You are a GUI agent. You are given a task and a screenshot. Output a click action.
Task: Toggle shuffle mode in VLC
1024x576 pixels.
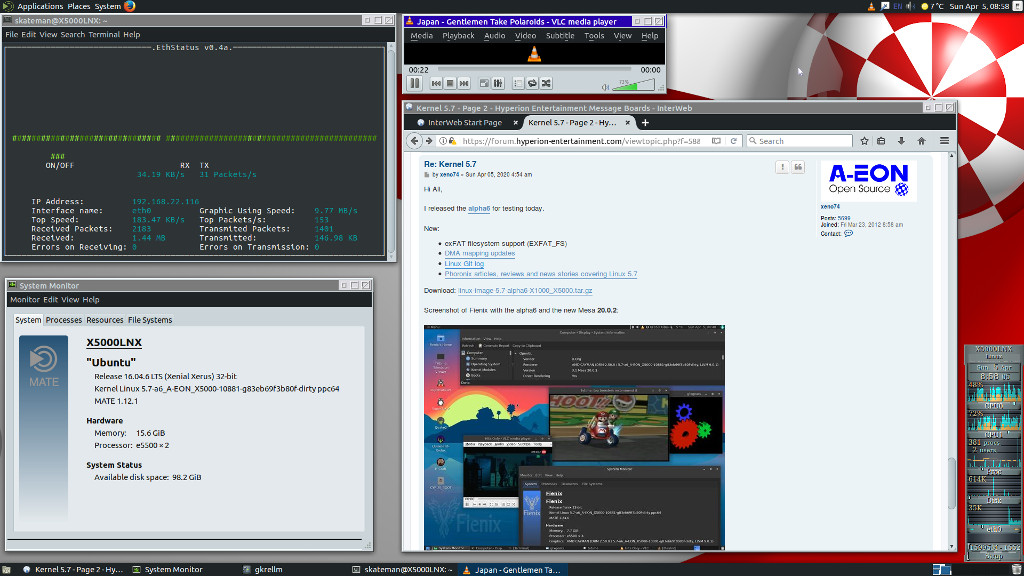[546, 84]
